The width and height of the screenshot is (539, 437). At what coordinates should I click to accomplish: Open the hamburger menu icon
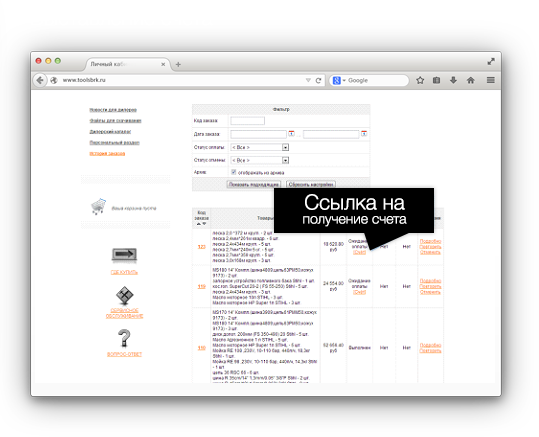[x=491, y=80]
